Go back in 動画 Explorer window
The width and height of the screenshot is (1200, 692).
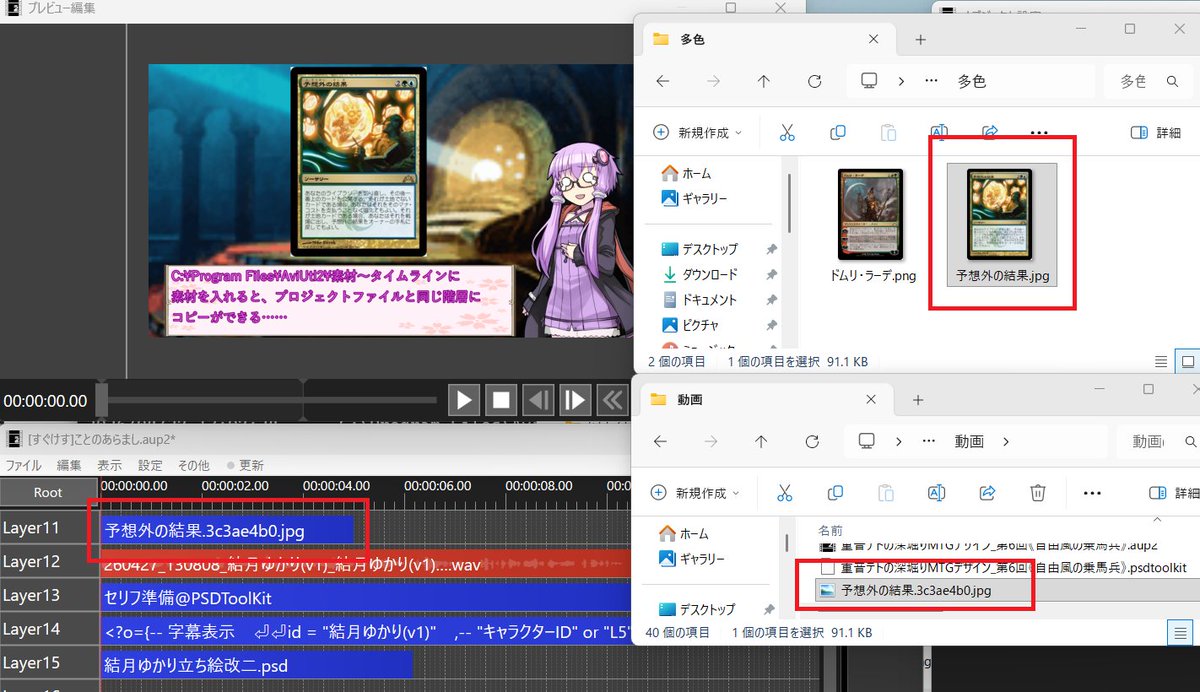click(x=660, y=441)
